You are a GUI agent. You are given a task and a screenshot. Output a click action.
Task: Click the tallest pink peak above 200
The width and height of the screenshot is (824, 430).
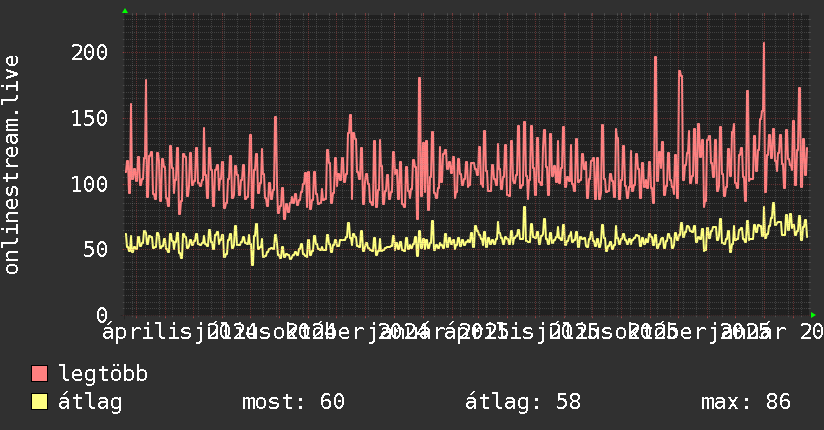click(764, 44)
